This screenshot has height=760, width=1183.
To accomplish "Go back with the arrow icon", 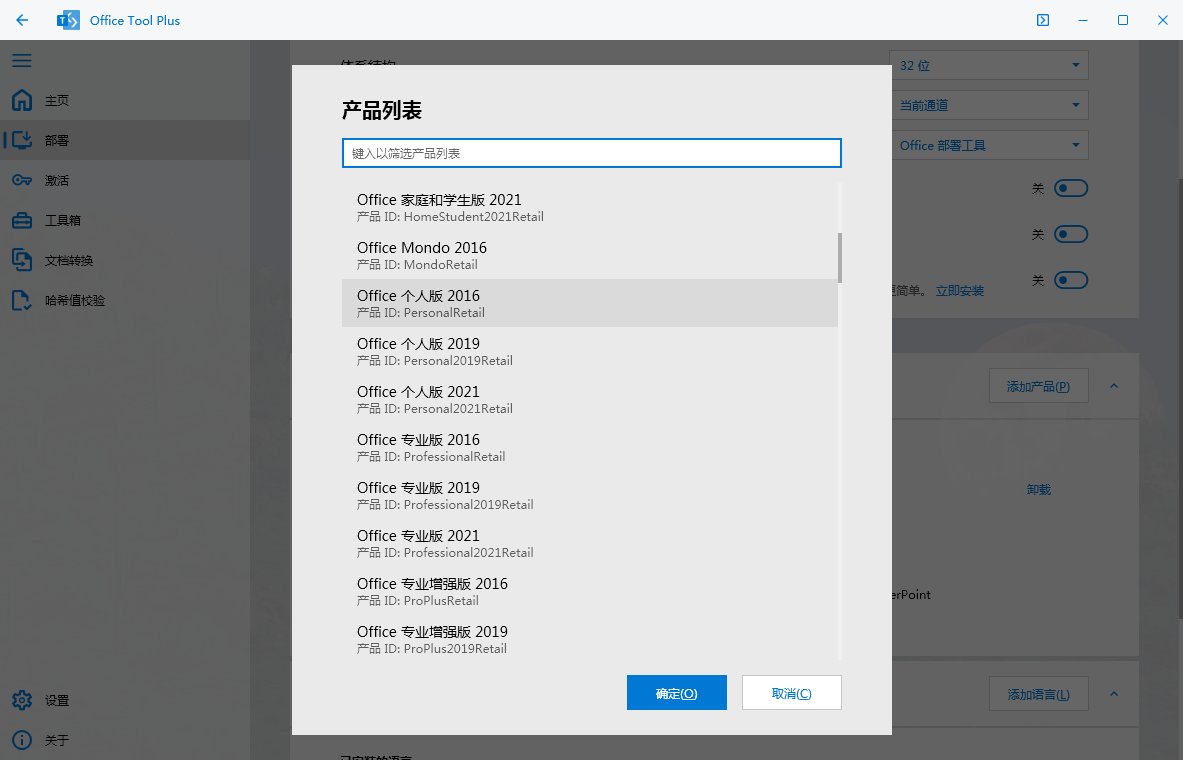I will 22,20.
